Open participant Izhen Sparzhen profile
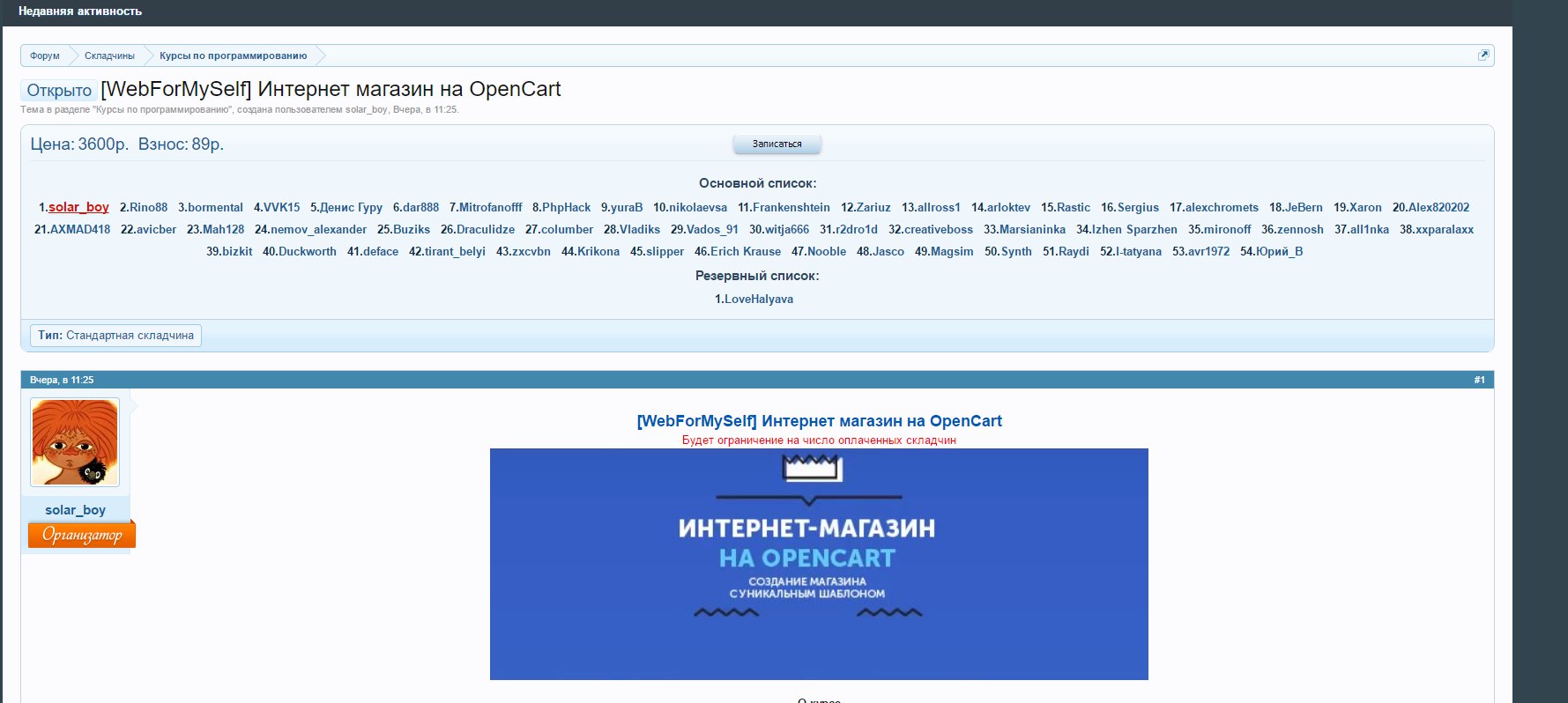1568x703 pixels. click(x=1134, y=229)
